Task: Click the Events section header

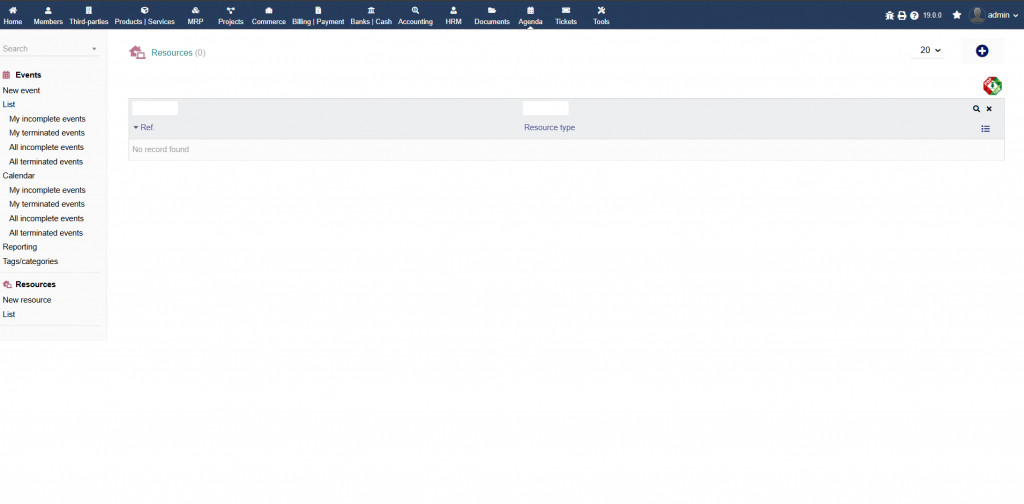Action: 28,75
